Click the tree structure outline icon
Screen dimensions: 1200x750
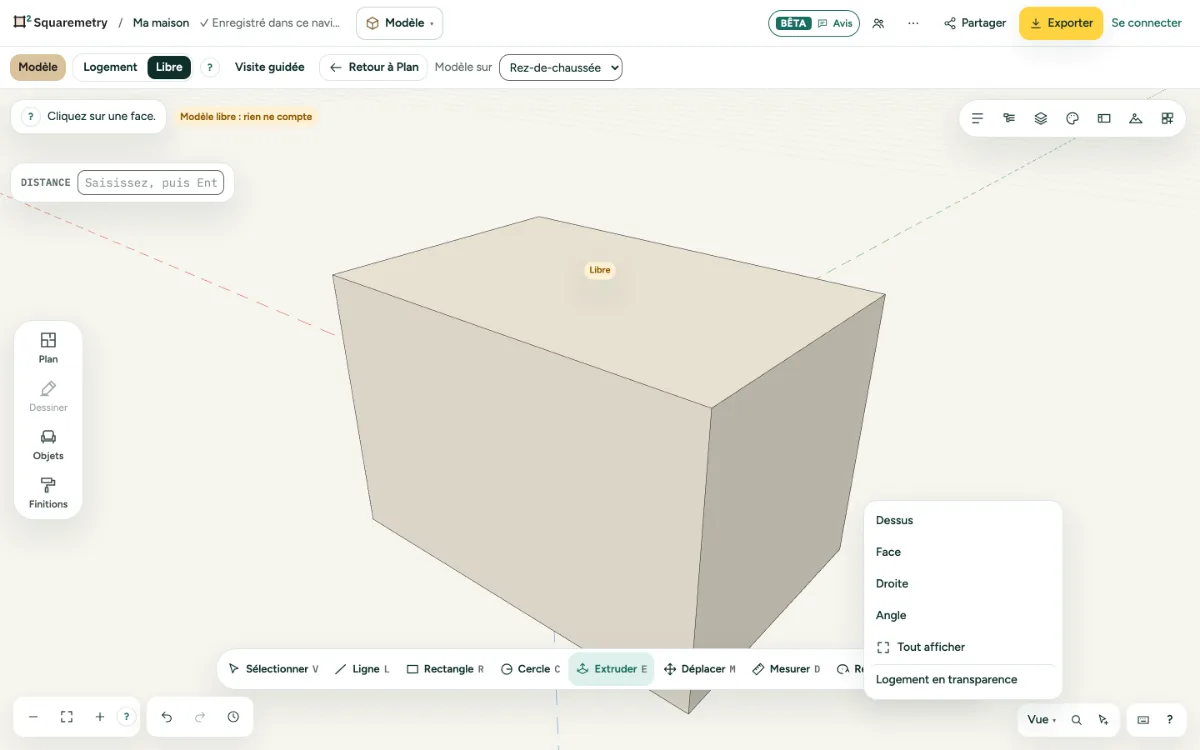click(x=1009, y=118)
